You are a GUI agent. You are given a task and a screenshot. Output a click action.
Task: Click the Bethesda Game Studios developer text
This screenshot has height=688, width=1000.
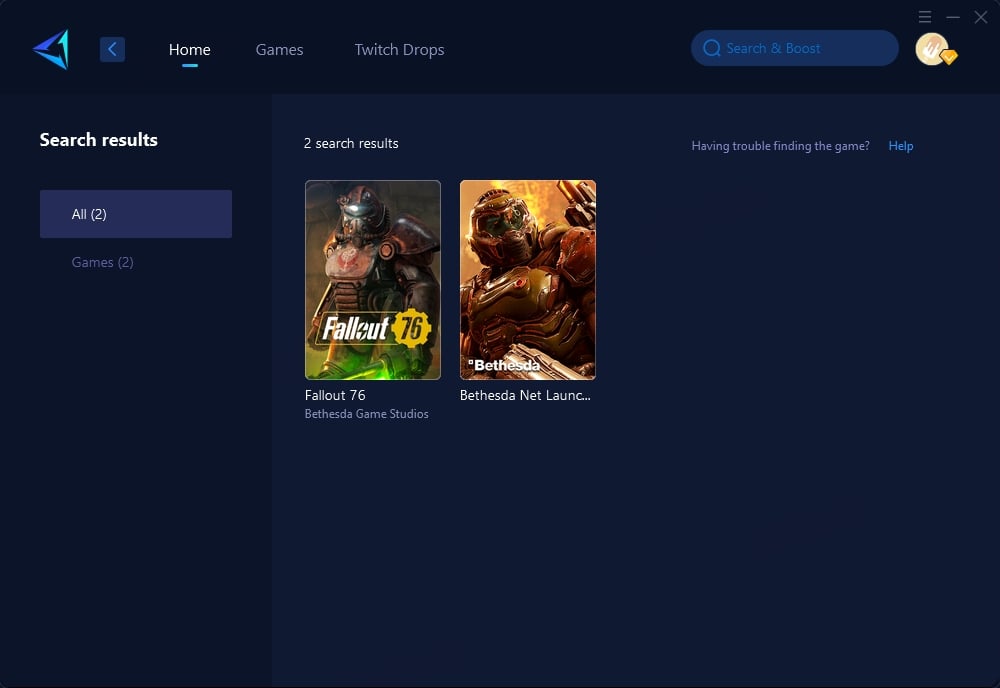367,414
